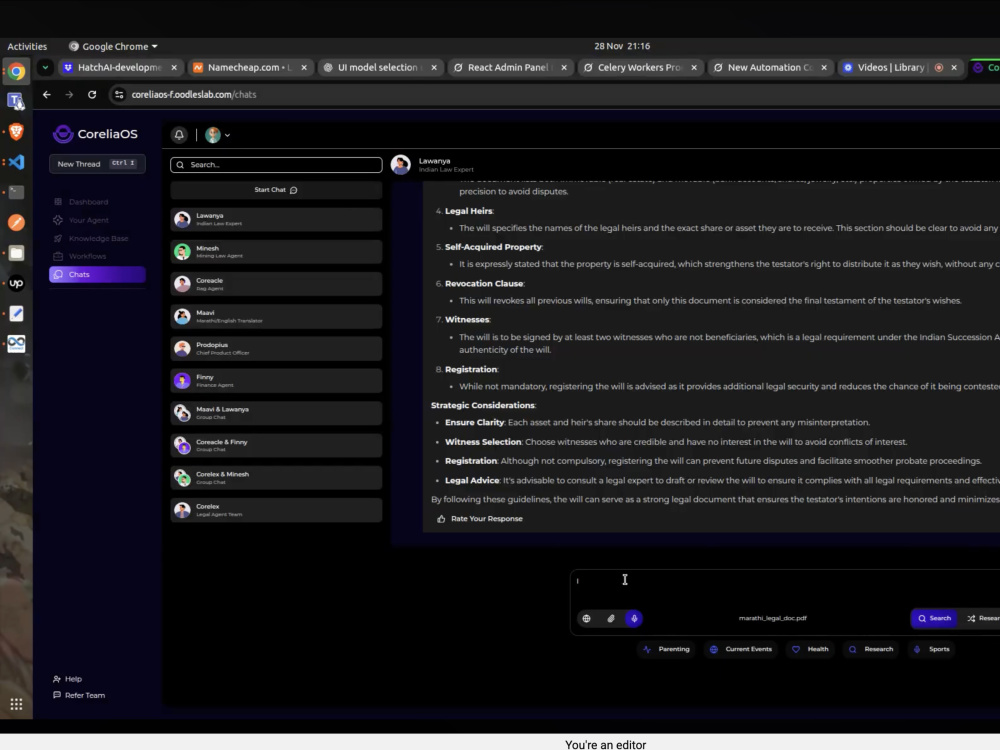This screenshot has width=1000, height=750.
Task: Choose the Current Events topic chip
Action: pos(740,649)
